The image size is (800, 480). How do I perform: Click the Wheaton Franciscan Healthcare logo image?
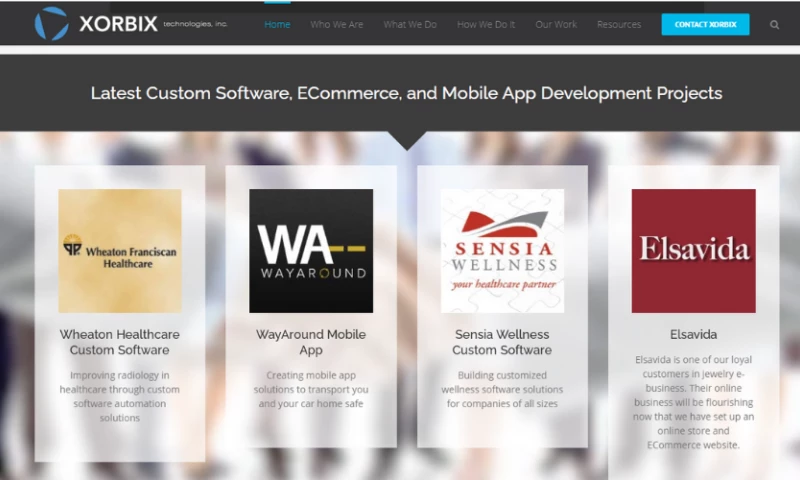pos(120,251)
